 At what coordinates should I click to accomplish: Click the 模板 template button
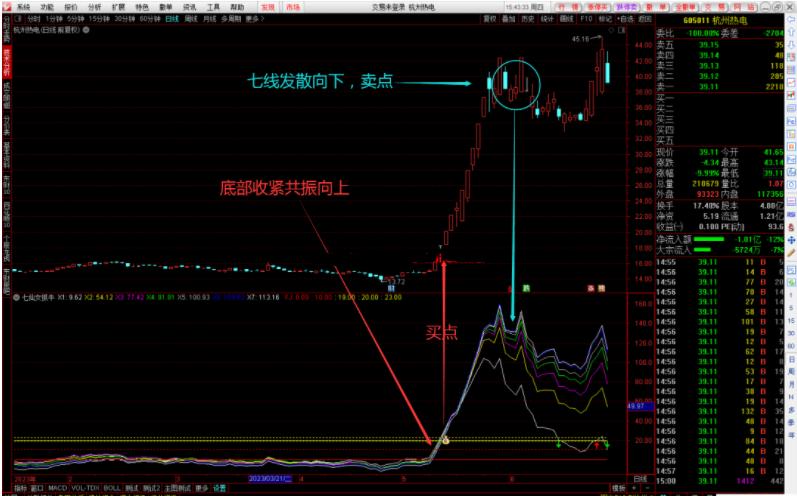619,488
